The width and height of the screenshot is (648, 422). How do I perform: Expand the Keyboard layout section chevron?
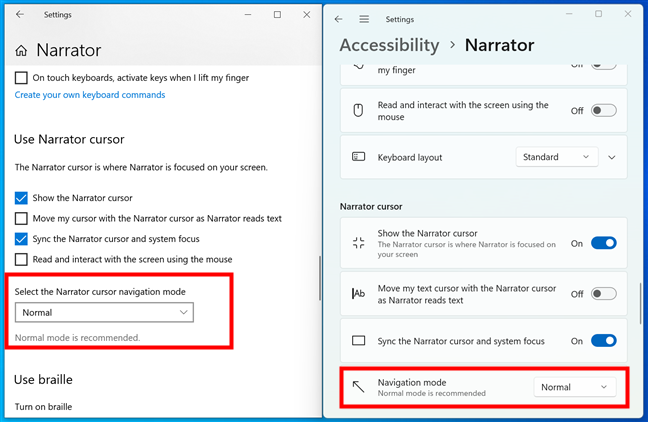pos(612,157)
